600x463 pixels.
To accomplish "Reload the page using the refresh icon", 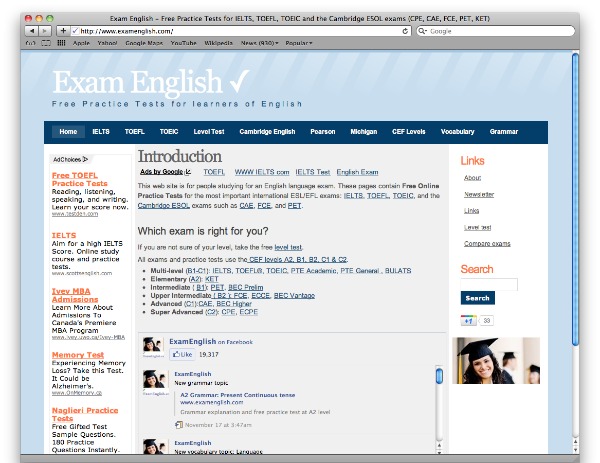I will 405,31.
